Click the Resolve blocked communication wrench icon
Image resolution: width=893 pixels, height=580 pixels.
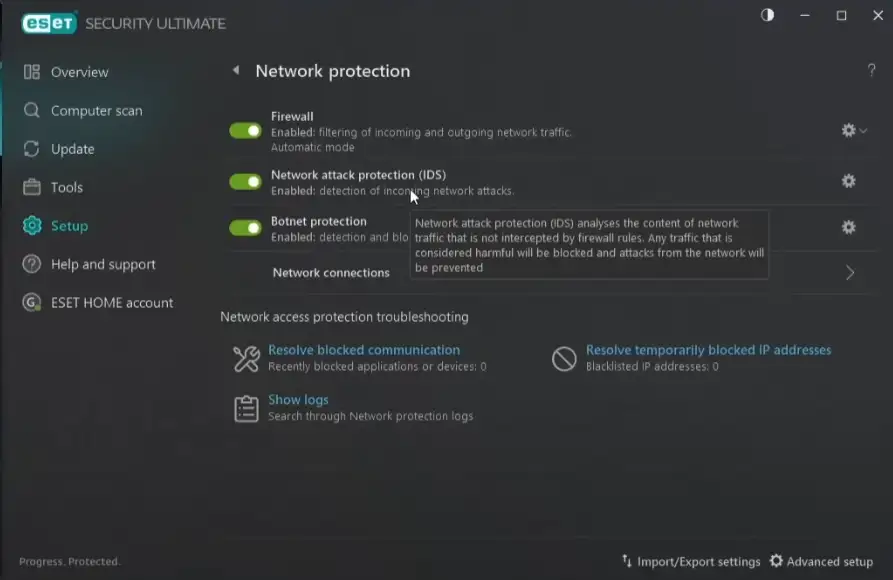[x=246, y=358]
